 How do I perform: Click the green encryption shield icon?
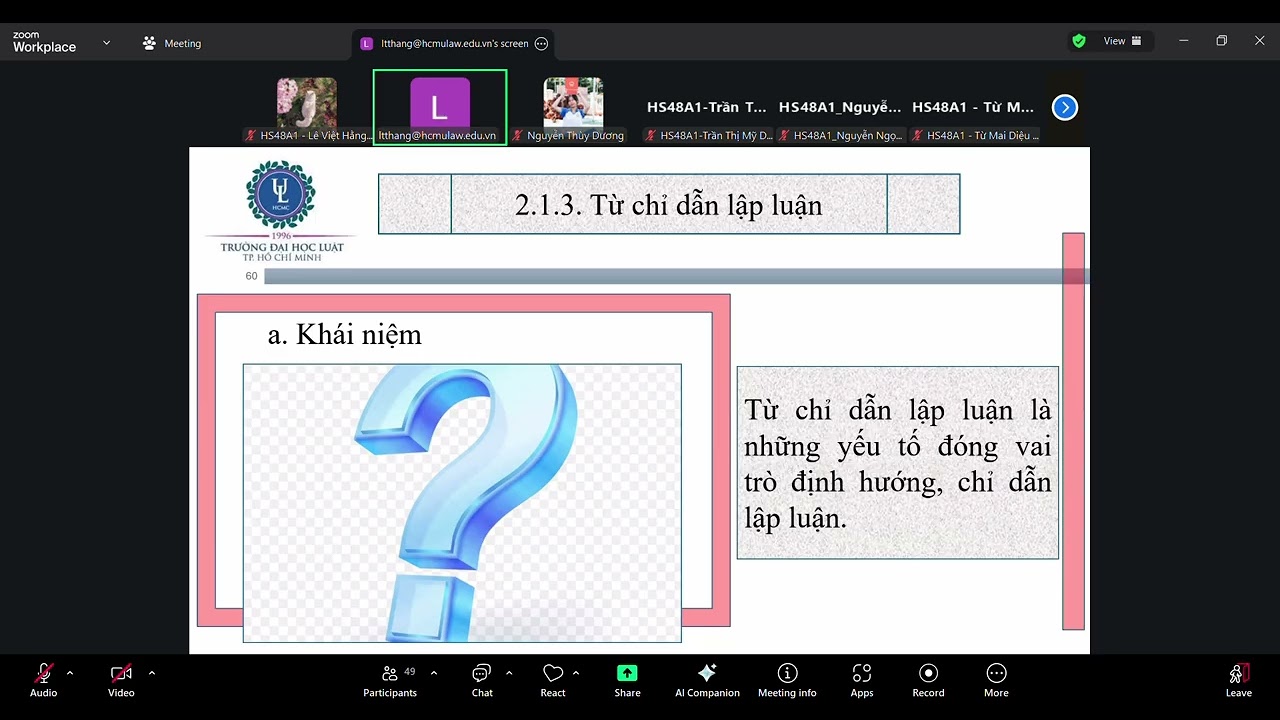pyautogui.click(x=1079, y=41)
